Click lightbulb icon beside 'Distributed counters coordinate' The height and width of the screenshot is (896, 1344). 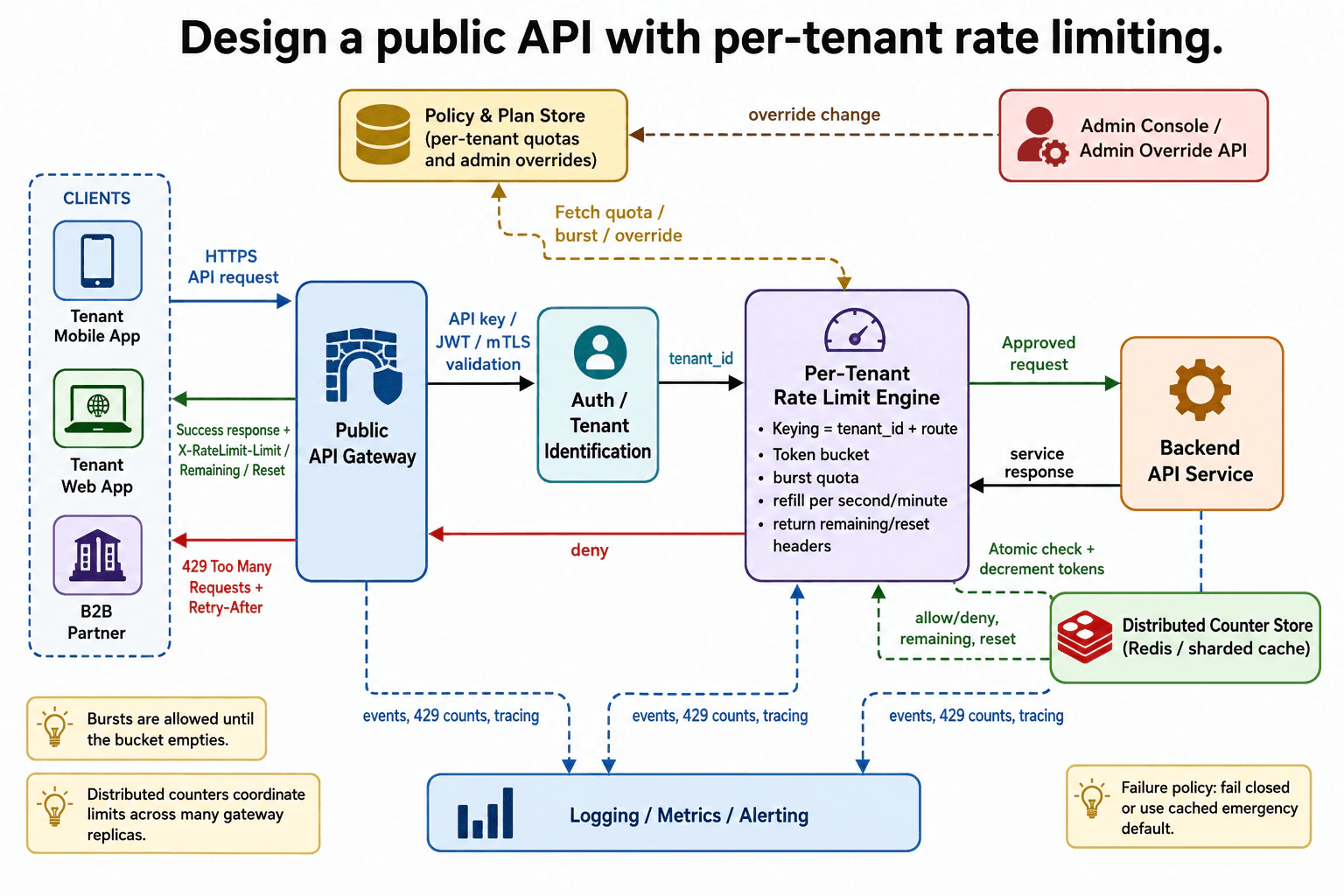click(54, 807)
